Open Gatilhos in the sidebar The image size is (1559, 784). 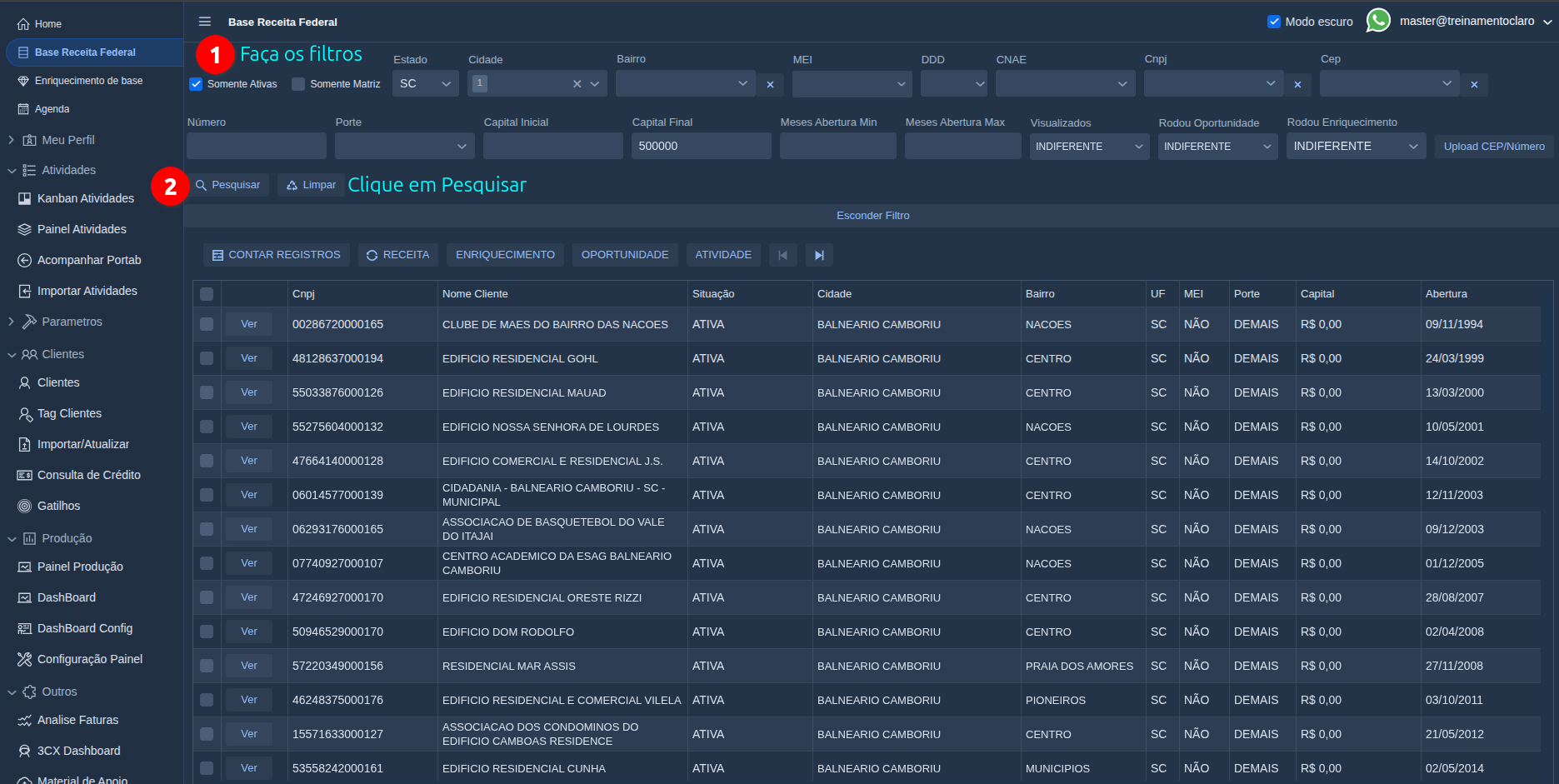pos(59,506)
